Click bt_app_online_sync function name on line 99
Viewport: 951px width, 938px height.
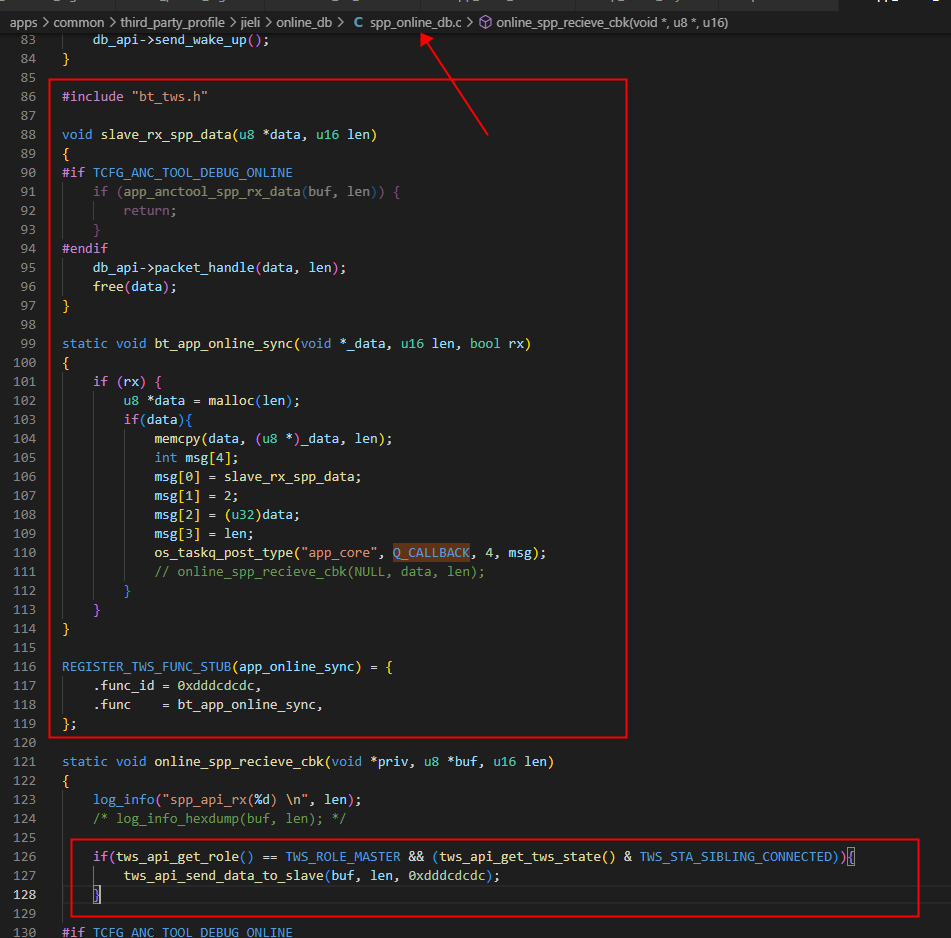click(x=223, y=343)
